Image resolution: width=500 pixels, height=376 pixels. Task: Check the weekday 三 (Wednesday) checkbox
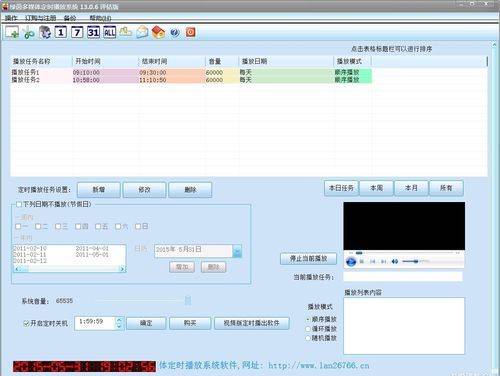pos(58,227)
